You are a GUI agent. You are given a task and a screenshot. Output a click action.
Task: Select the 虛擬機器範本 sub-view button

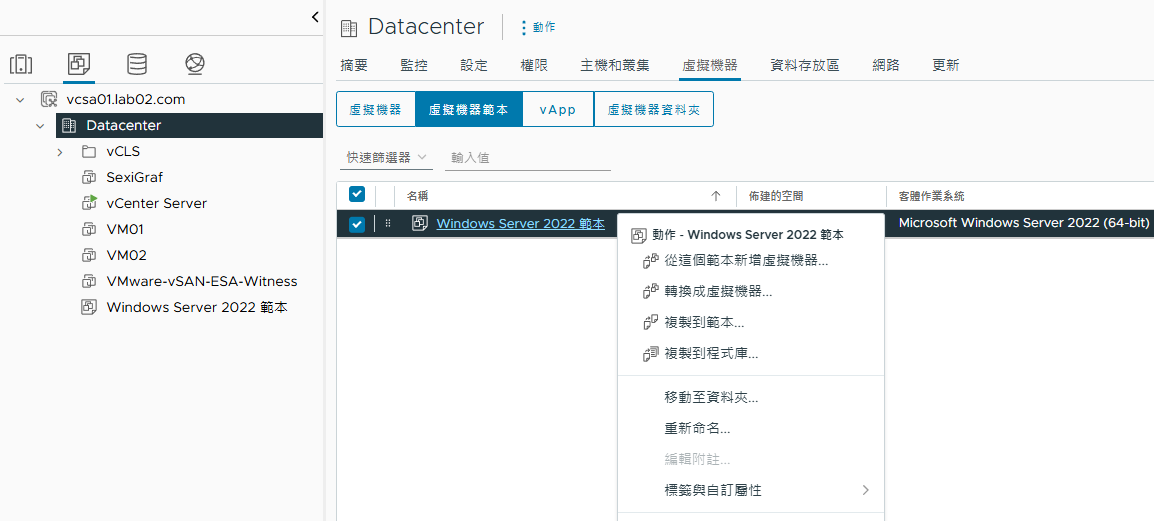pyautogui.click(x=469, y=110)
